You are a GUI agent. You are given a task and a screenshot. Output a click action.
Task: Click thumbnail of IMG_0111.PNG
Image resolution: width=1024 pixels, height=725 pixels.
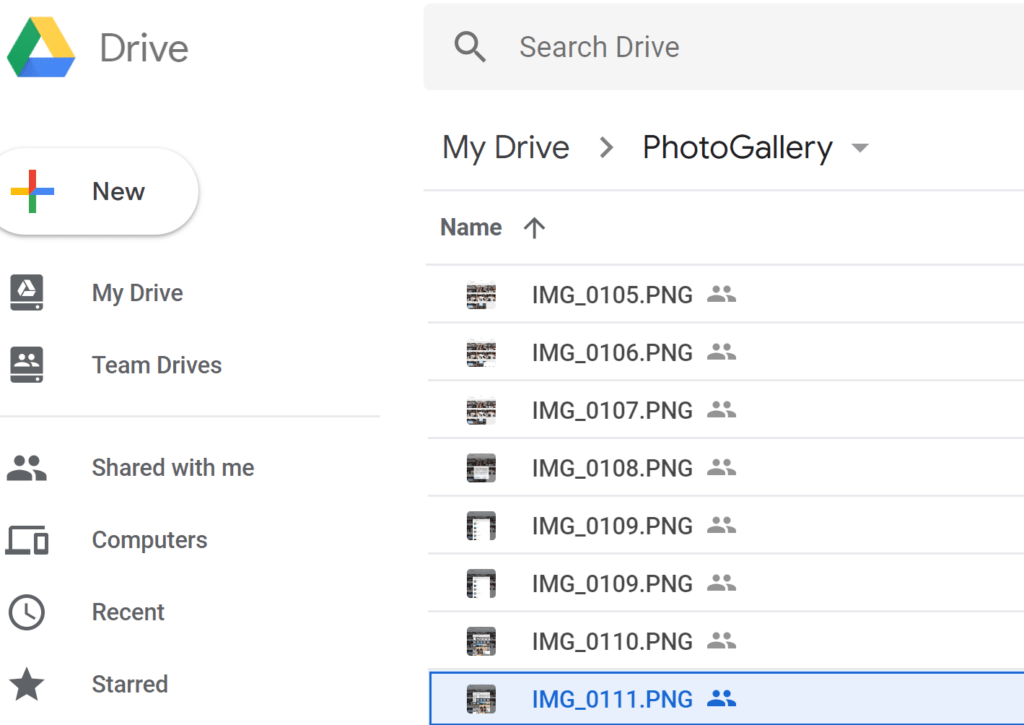[x=481, y=699]
